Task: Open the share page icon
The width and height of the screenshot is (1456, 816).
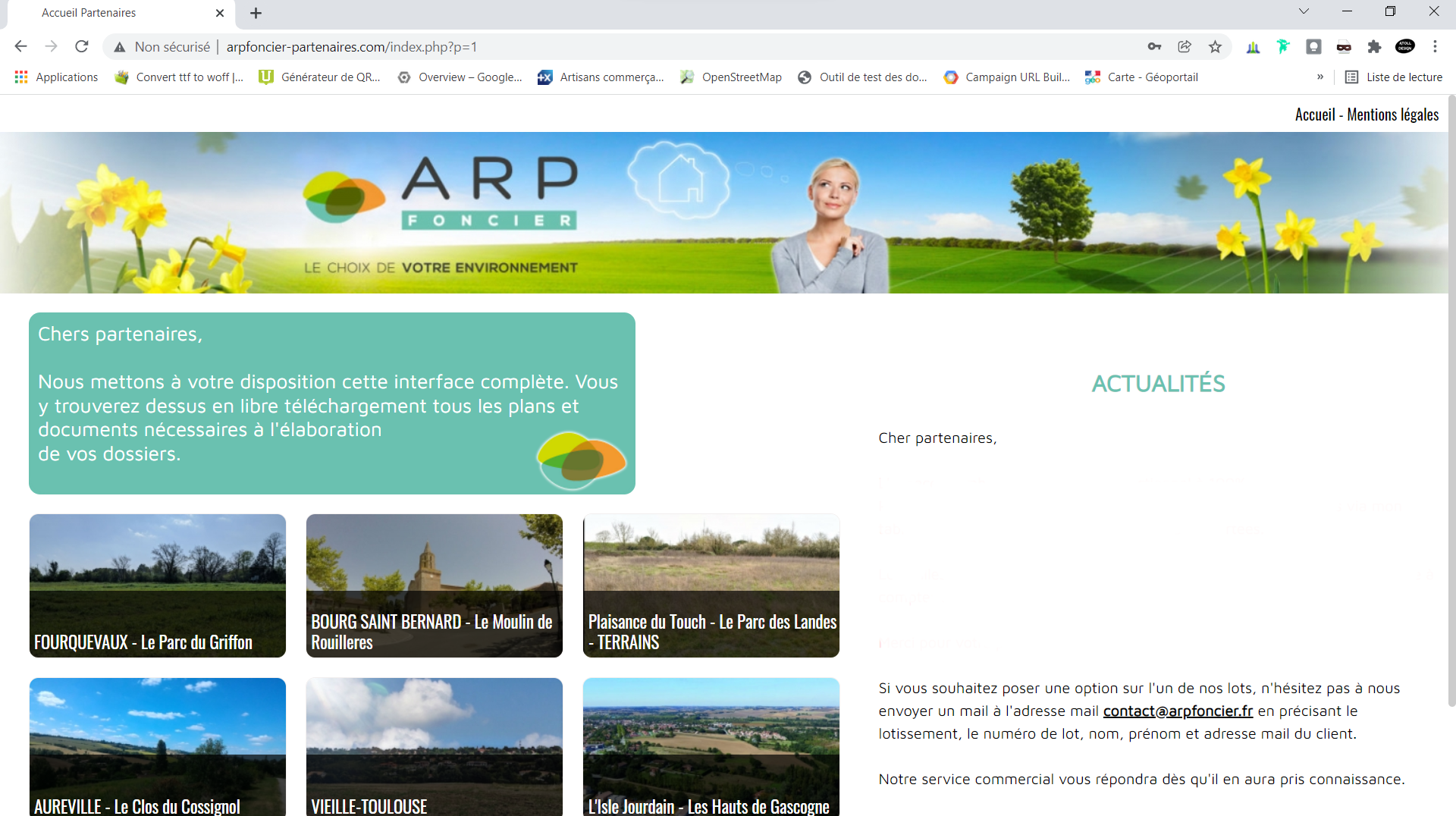Action: point(1185,47)
